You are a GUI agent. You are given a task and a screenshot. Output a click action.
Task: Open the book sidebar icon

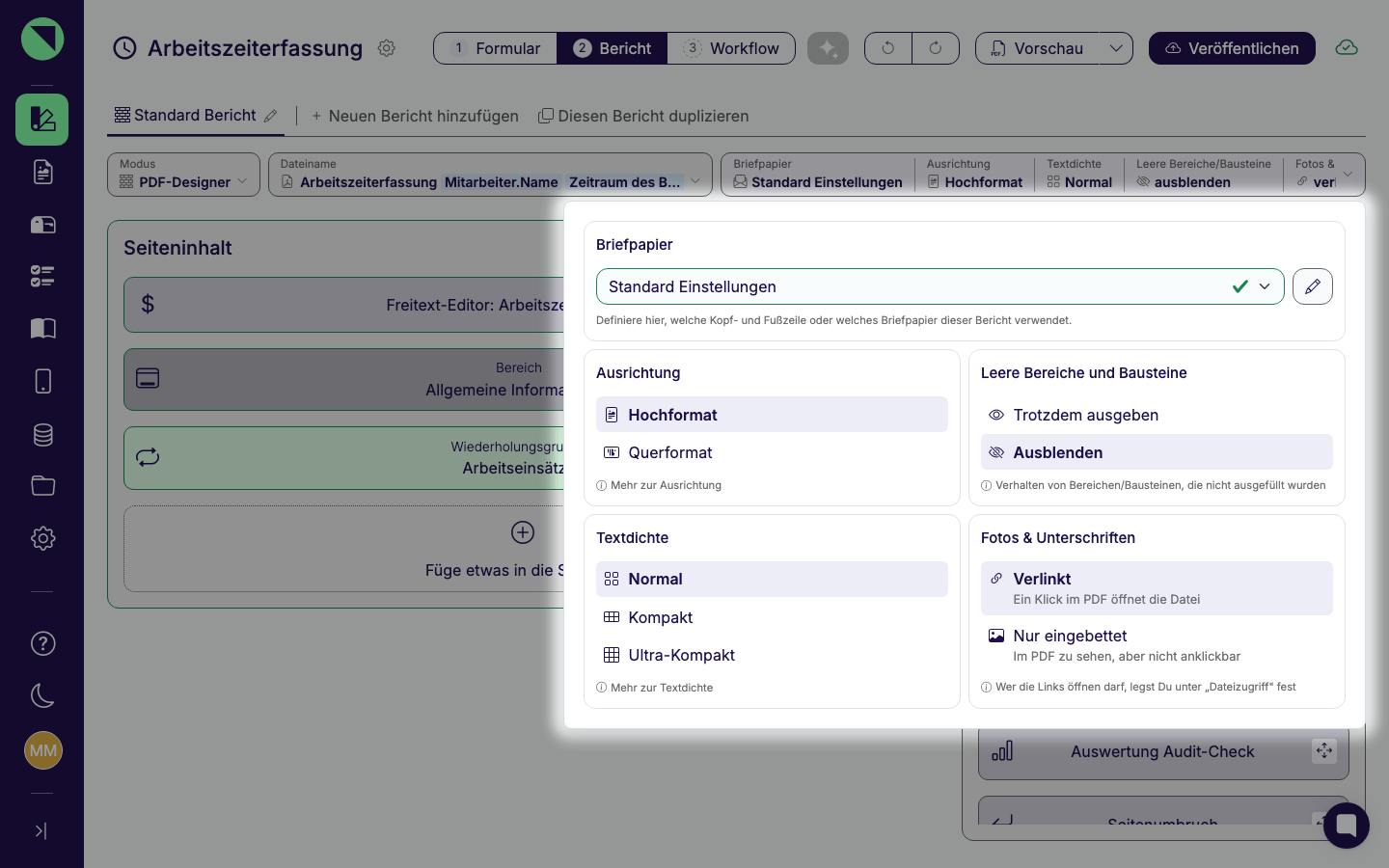click(x=42, y=329)
